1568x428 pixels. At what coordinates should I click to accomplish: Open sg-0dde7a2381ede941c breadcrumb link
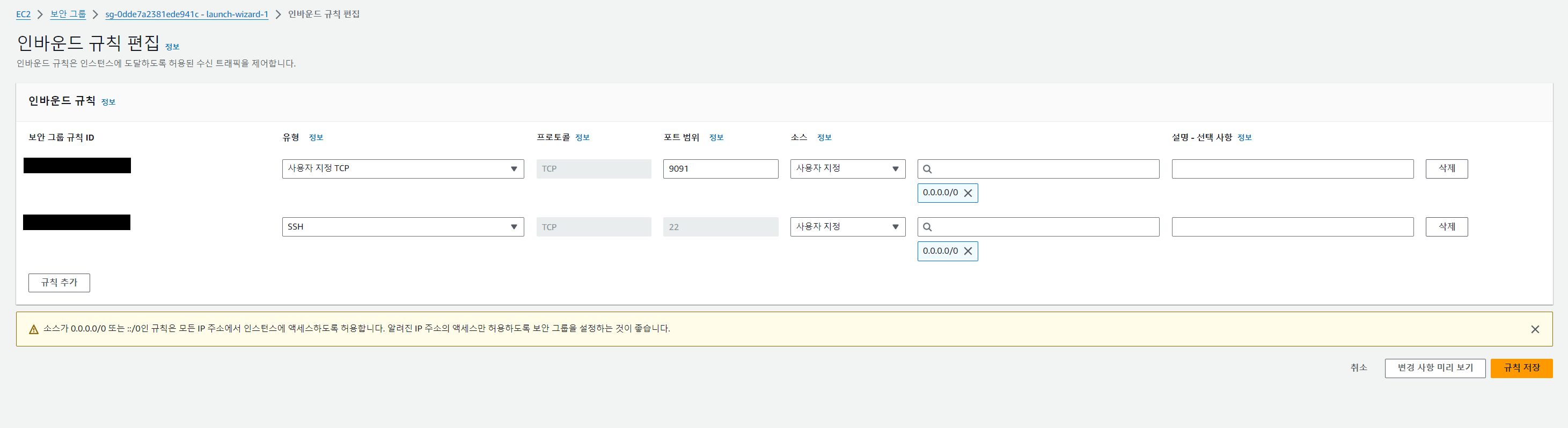point(187,14)
